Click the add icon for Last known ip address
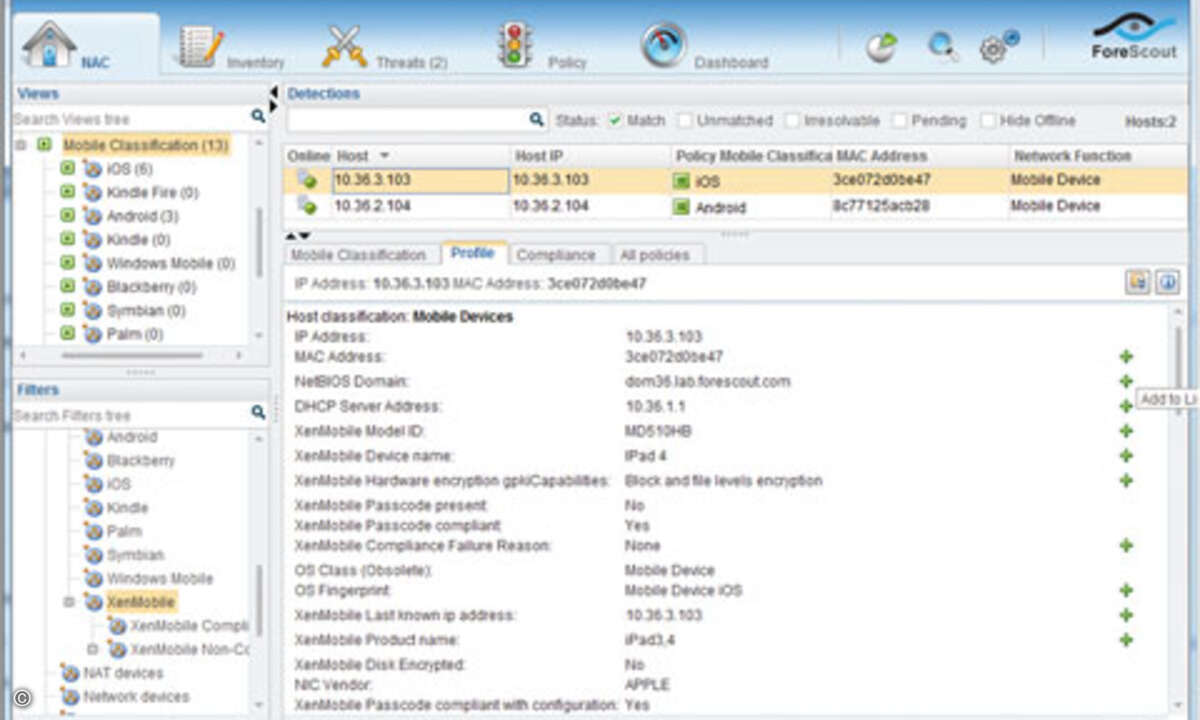The width and height of the screenshot is (1200, 720). click(1126, 615)
